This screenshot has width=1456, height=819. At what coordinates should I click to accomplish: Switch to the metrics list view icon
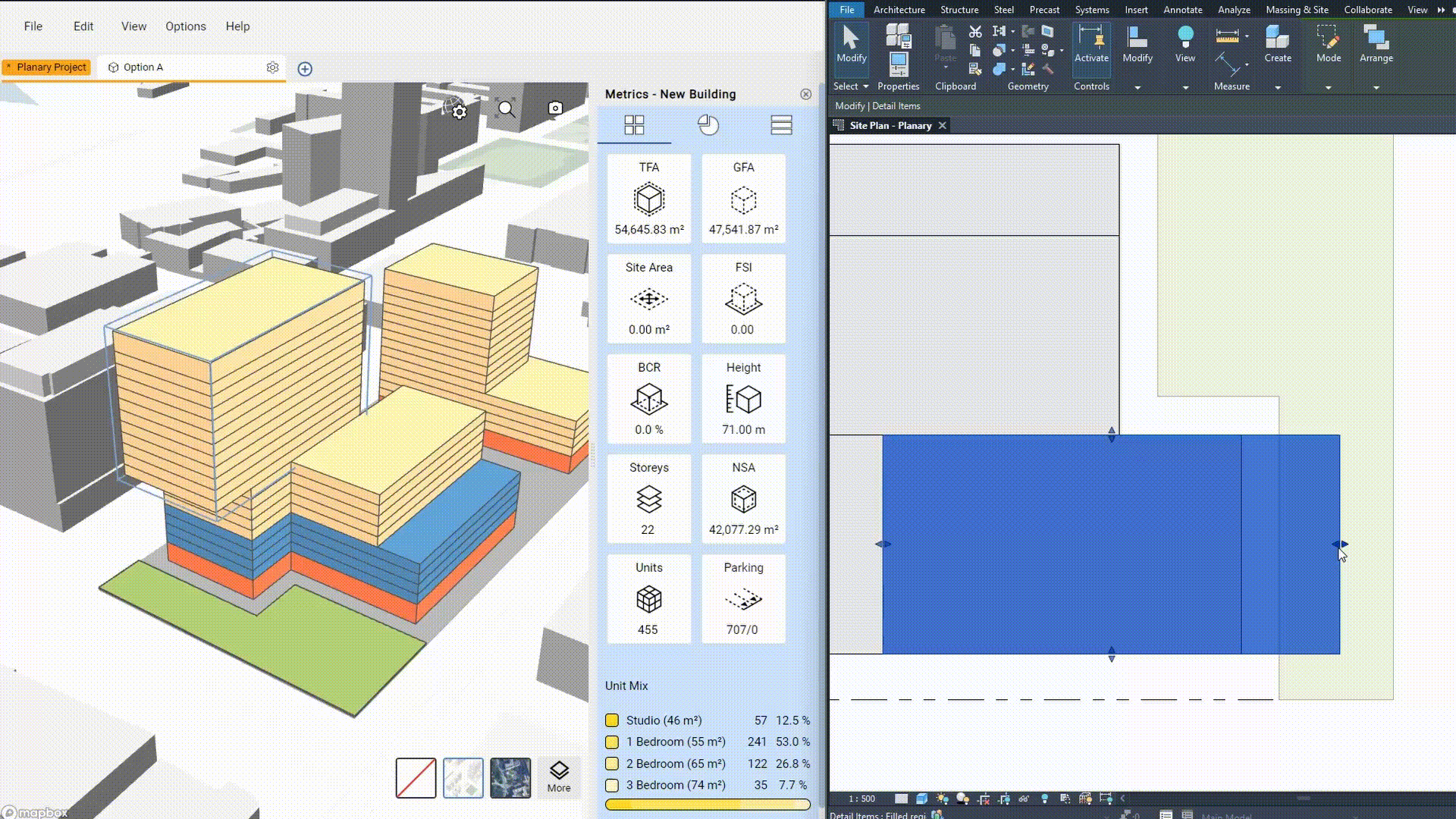[x=781, y=125]
